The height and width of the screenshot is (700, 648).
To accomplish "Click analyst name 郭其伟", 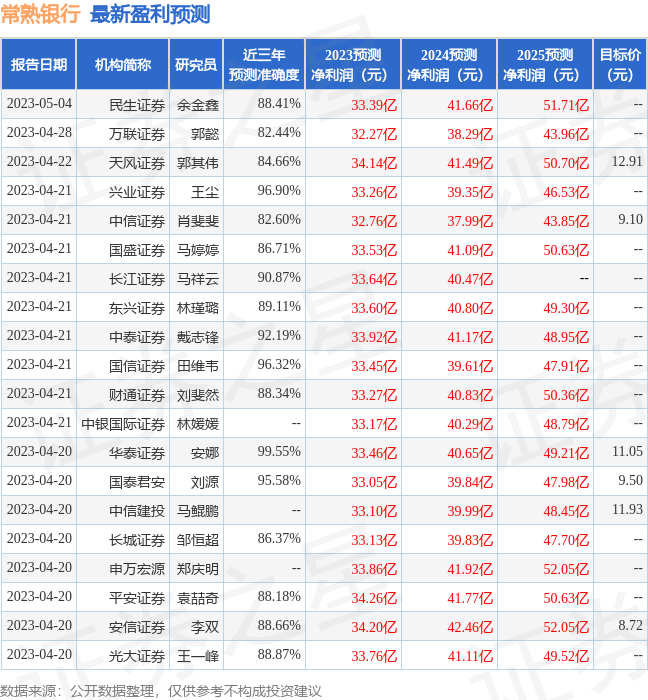I will [x=198, y=163].
